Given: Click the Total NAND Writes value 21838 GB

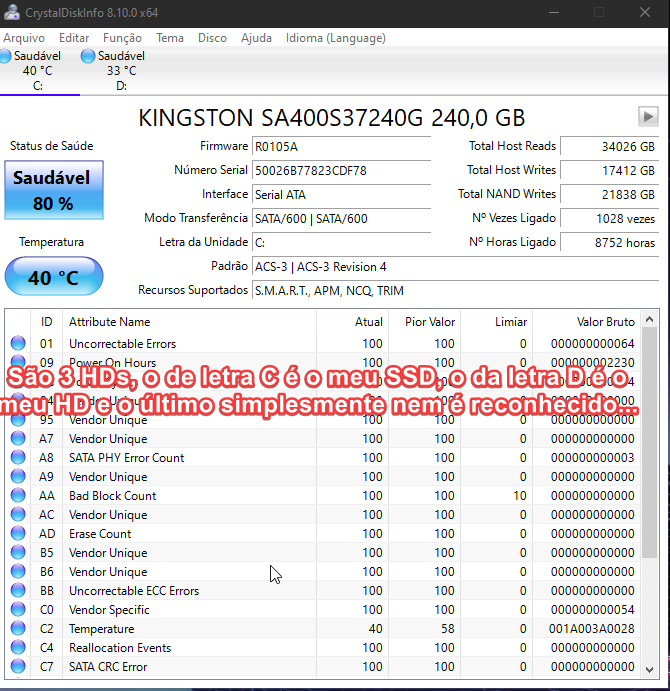Looking at the screenshot, I should [609, 194].
